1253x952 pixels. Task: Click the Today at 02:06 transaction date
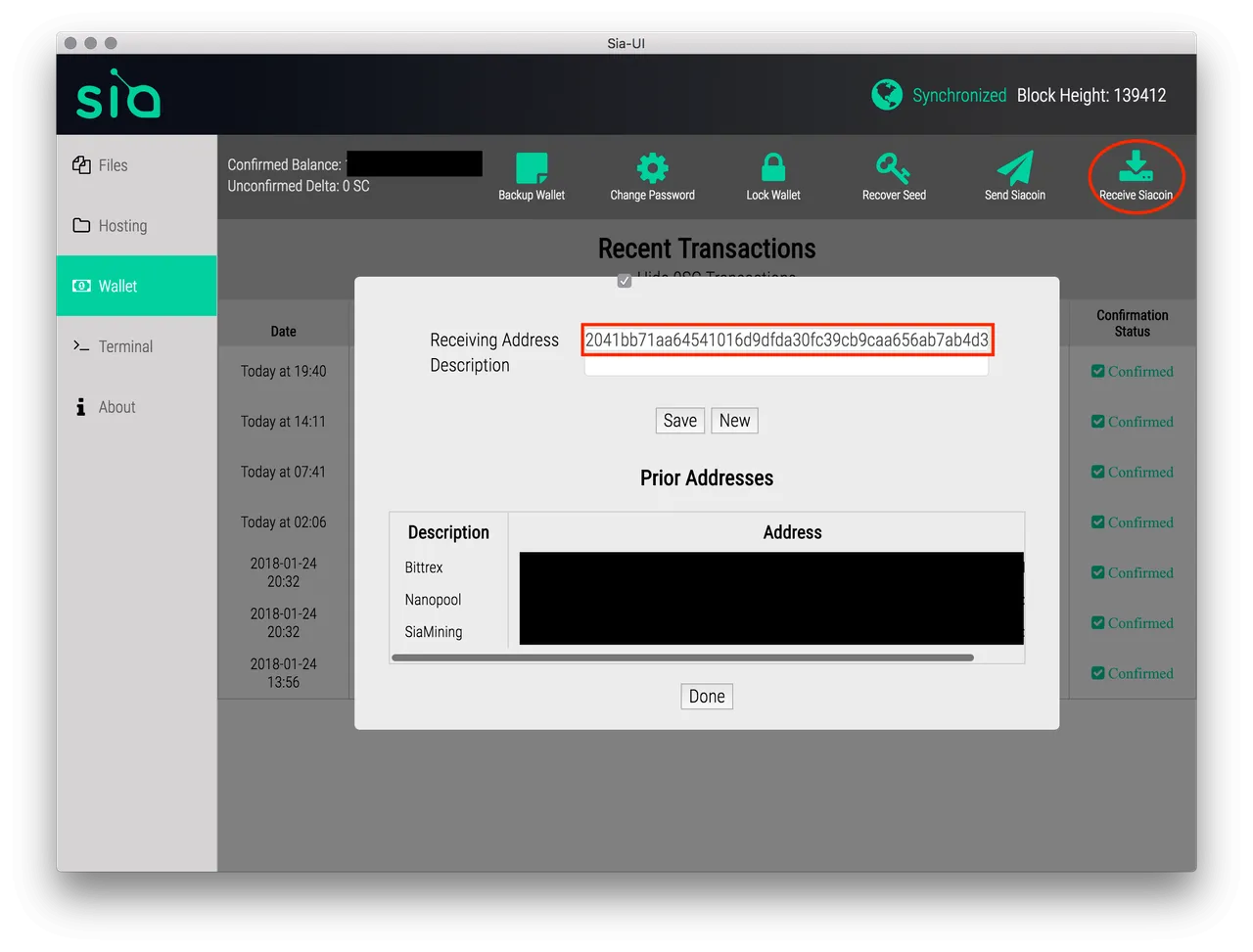pos(283,522)
